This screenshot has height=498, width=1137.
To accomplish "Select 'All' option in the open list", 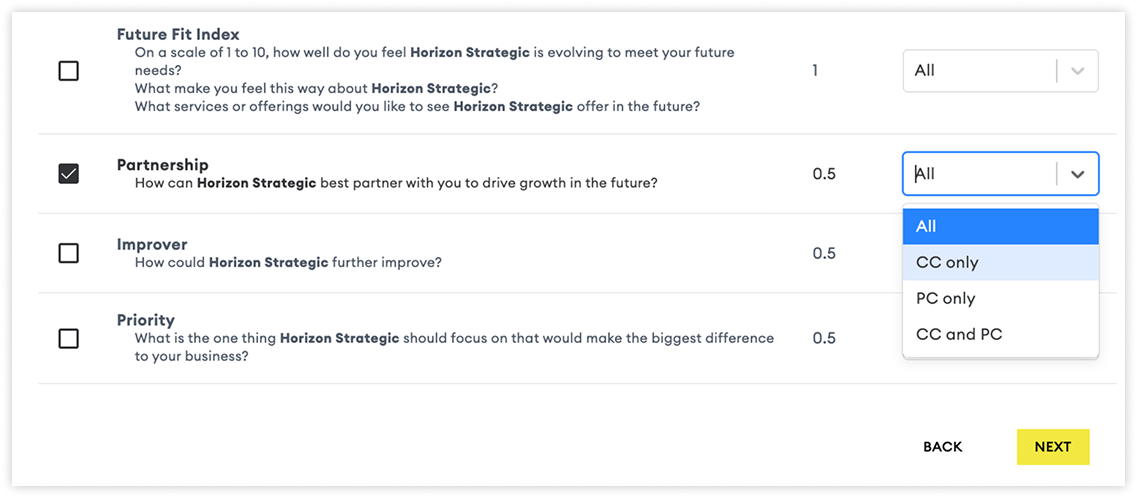I will coord(1000,226).
